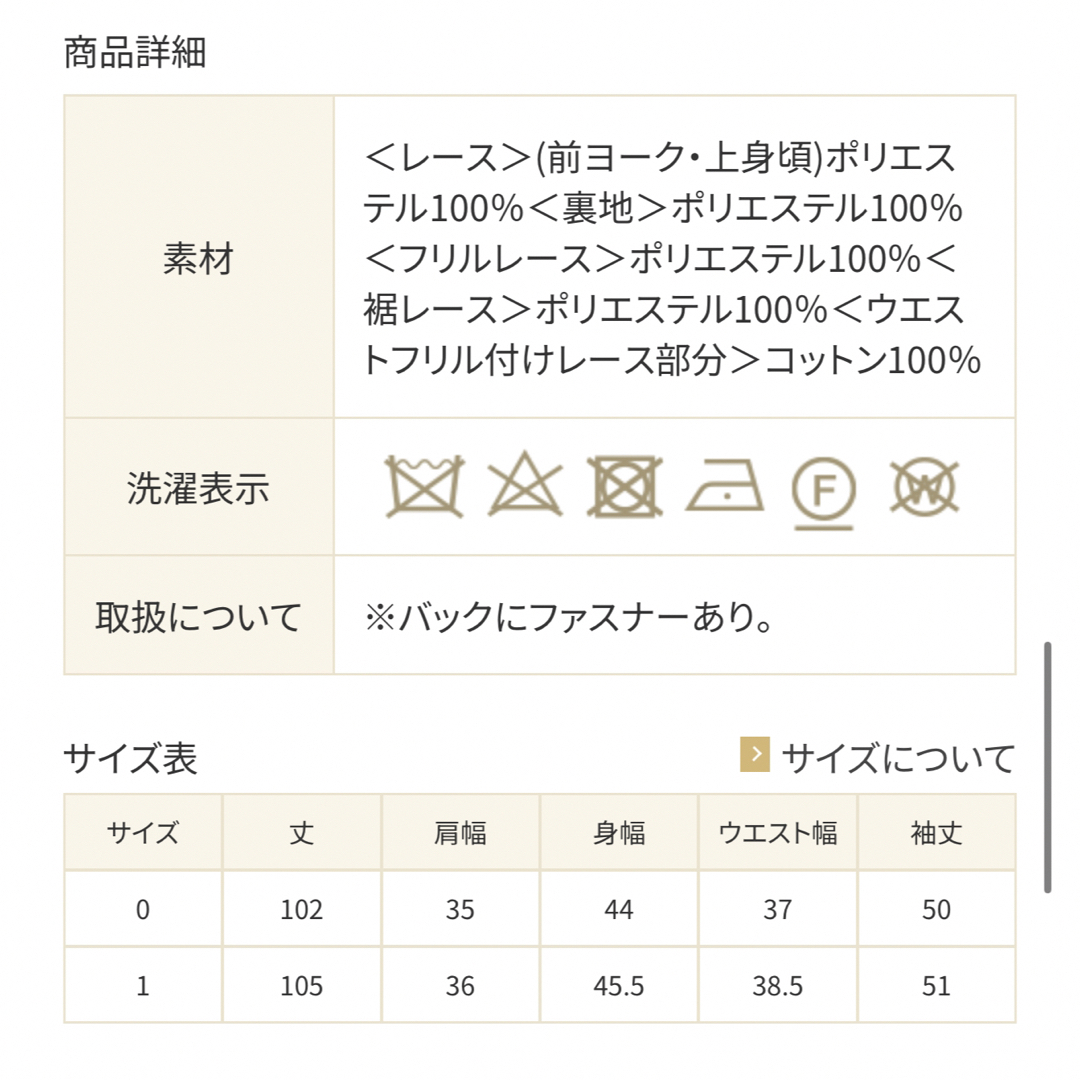This screenshot has width=1080, height=1080.
Task: Click the do-not-wash laundry symbol
Action: tap(424, 486)
